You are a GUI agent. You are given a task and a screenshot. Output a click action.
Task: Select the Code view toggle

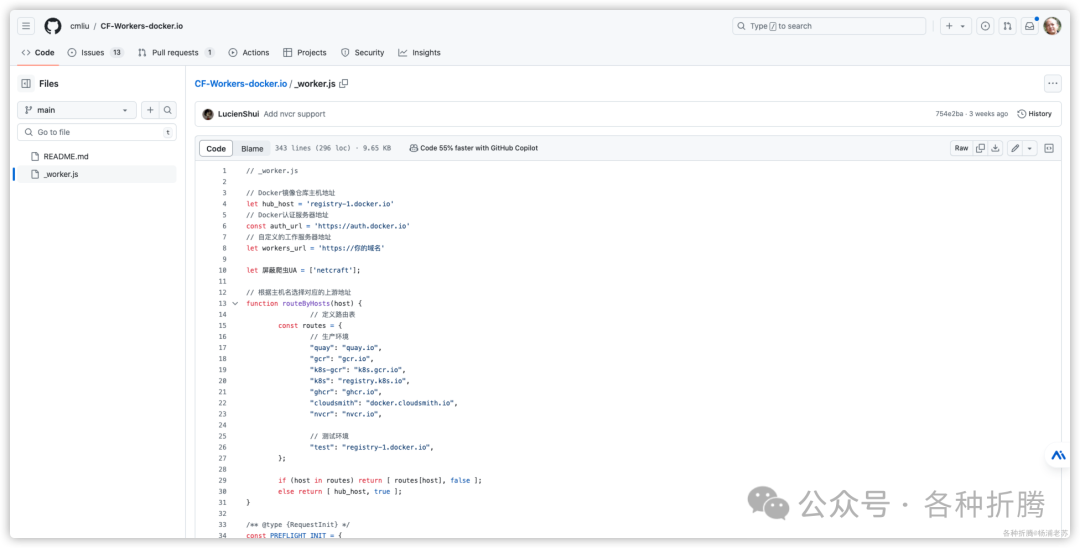pyautogui.click(x=216, y=148)
